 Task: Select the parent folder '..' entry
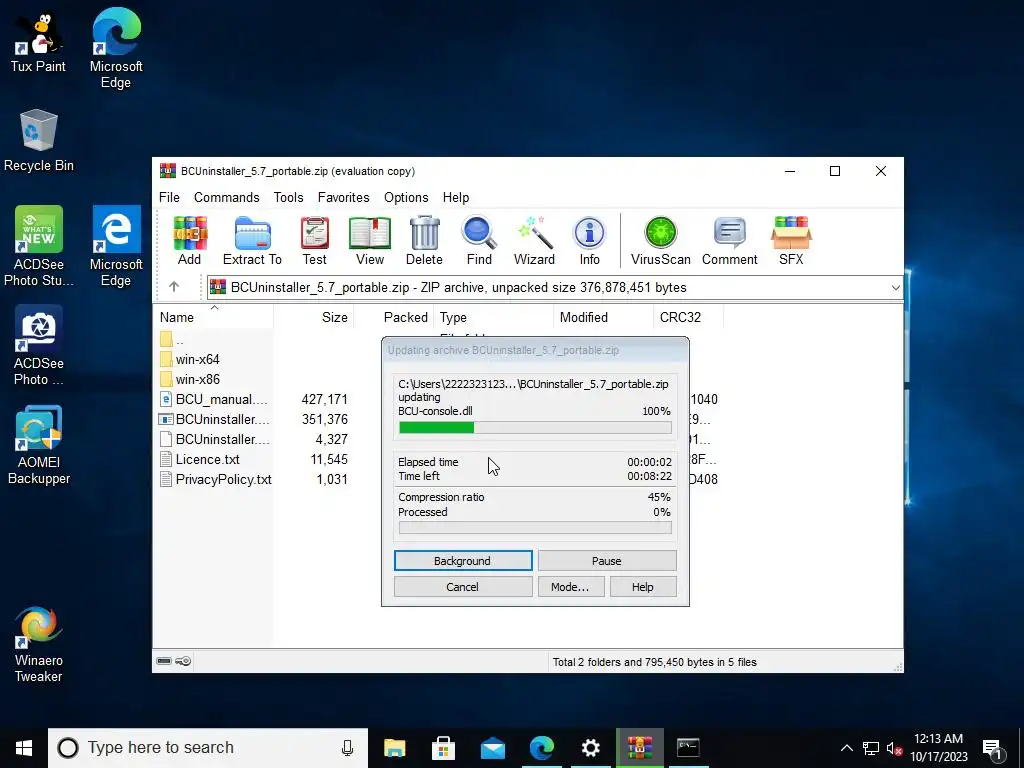[172, 340]
